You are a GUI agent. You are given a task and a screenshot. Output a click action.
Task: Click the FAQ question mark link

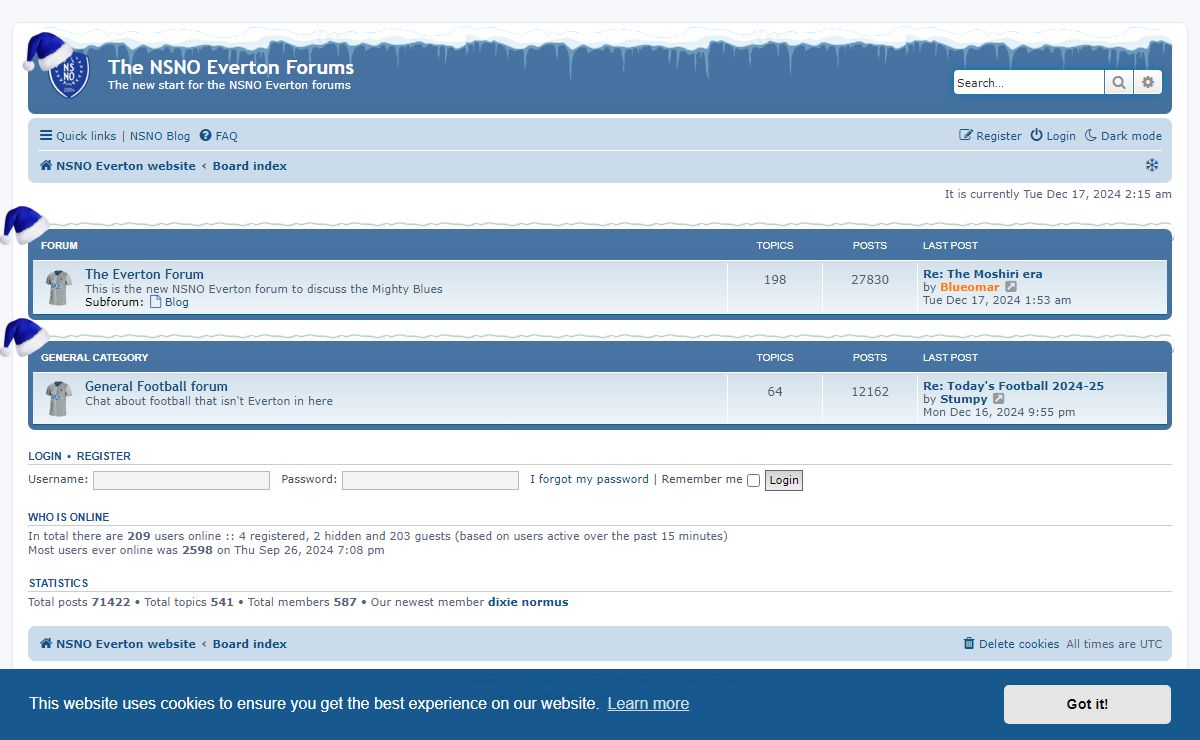(218, 136)
